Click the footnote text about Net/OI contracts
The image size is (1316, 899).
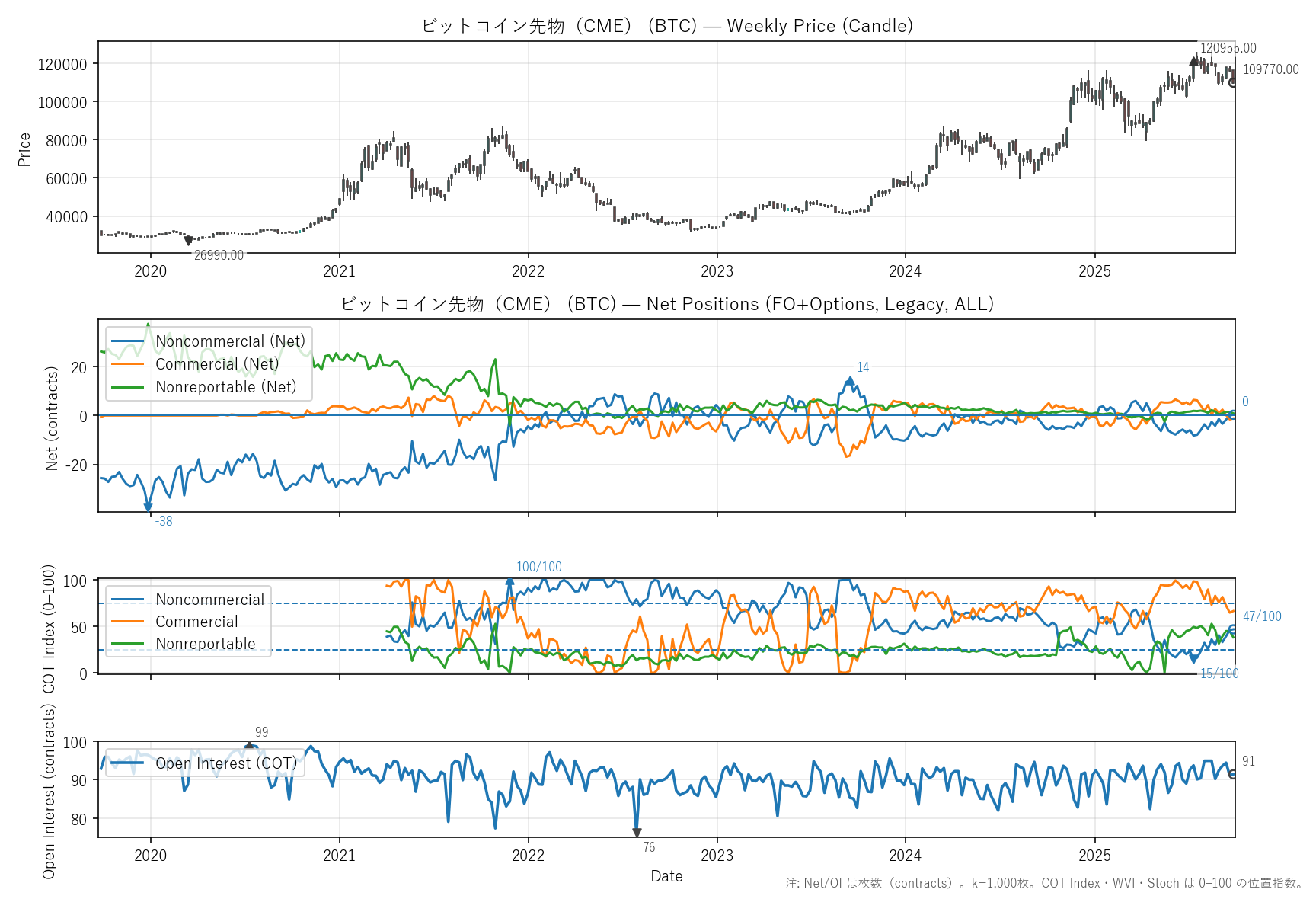point(1044,883)
